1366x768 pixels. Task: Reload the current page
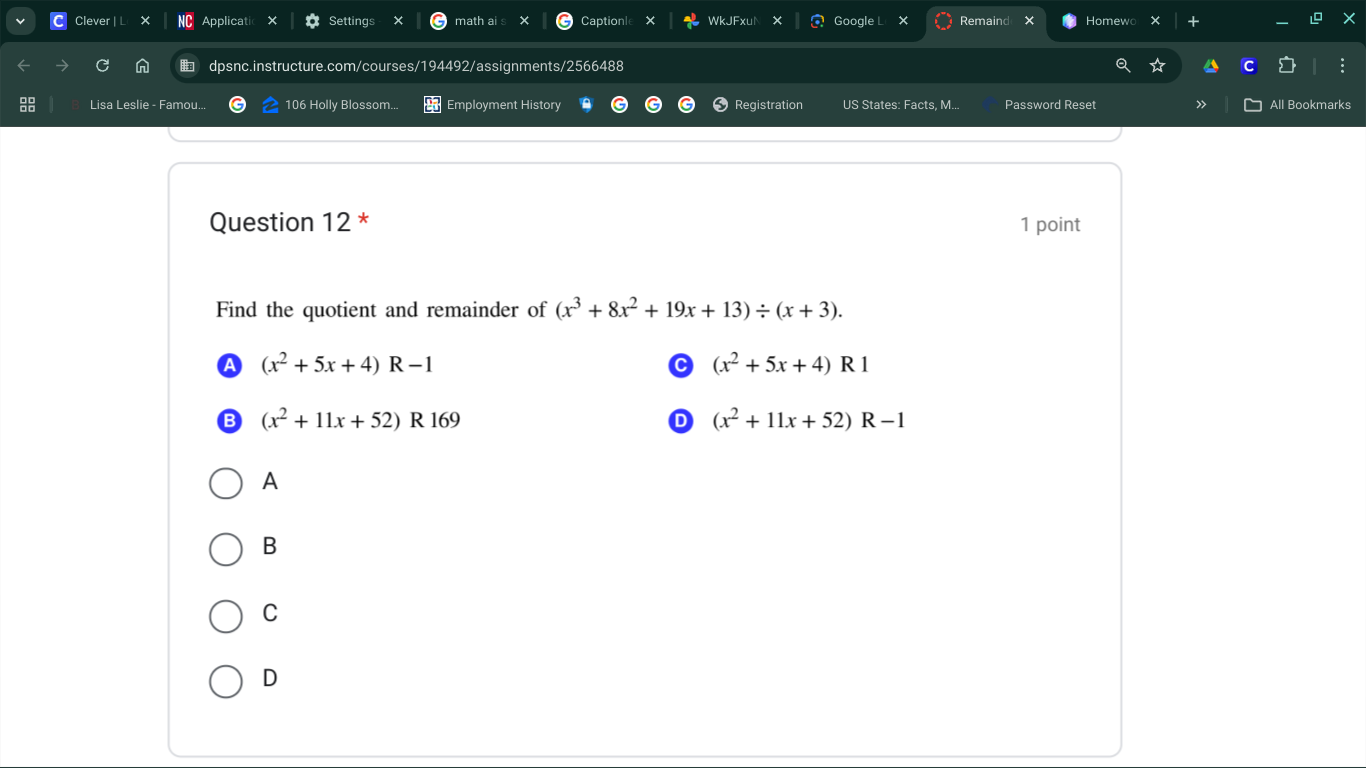[x=102, y=66]
